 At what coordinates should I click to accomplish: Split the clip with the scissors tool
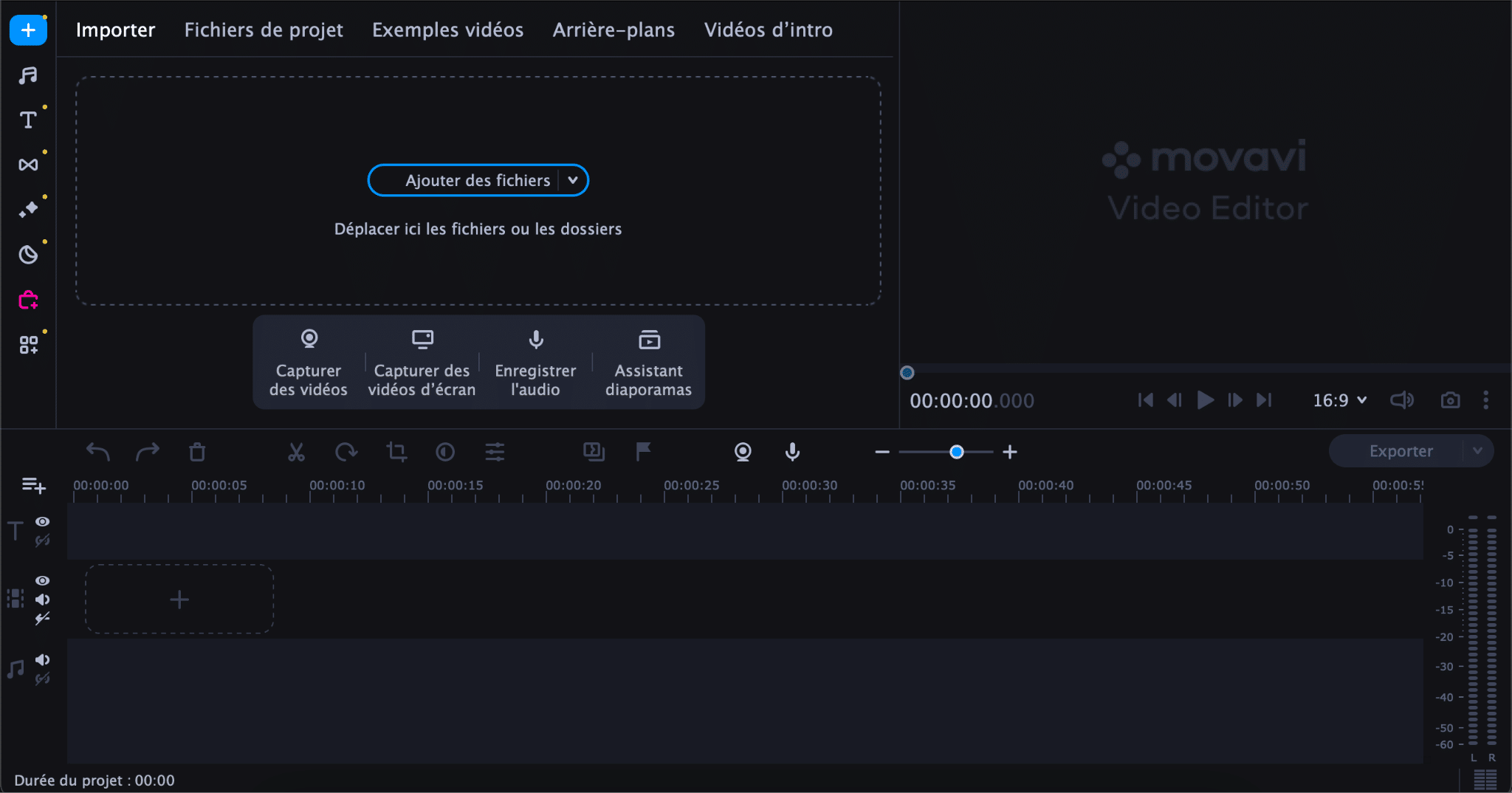point(296,451)
